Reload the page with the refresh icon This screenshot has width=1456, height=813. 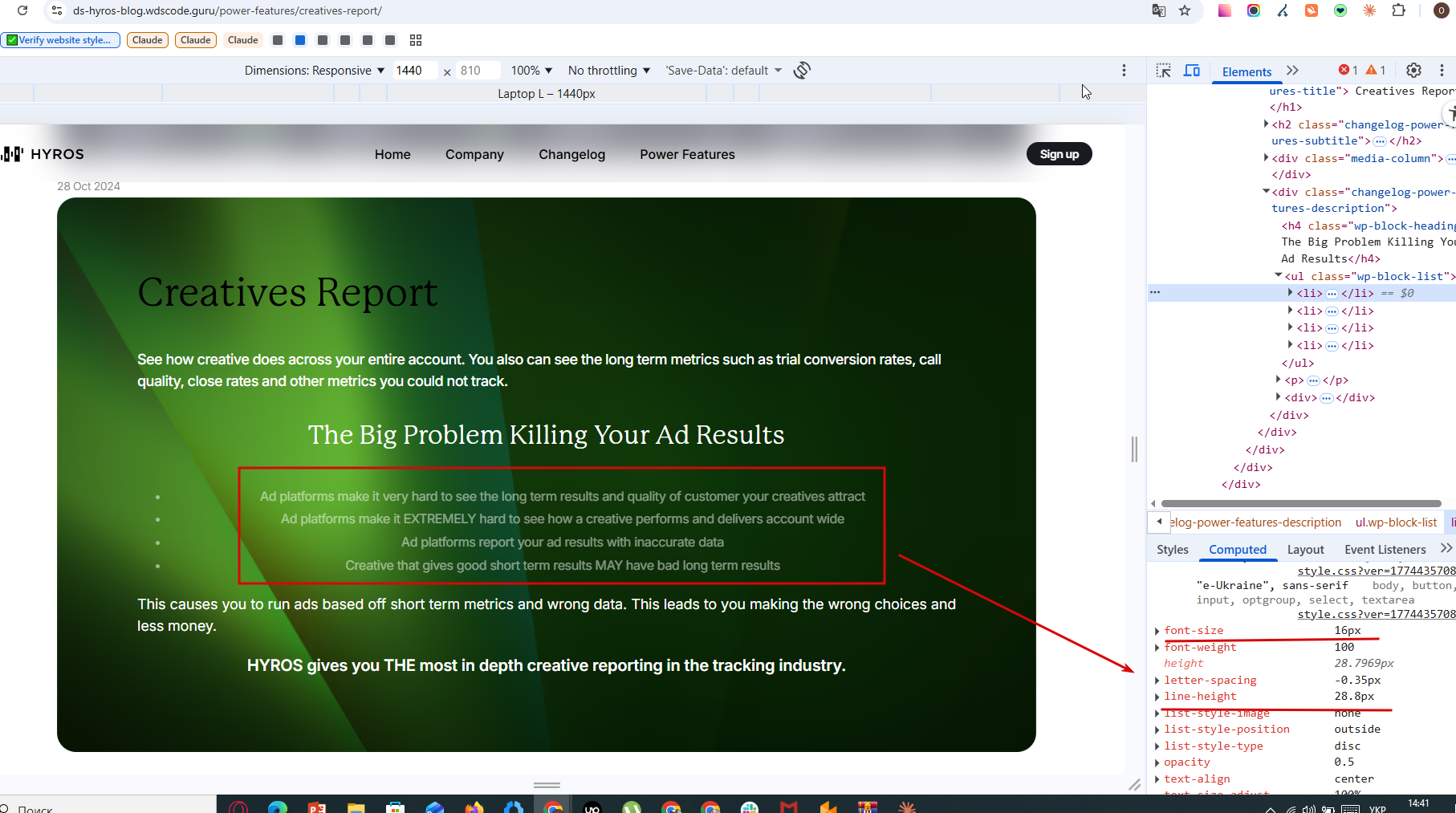22,10
